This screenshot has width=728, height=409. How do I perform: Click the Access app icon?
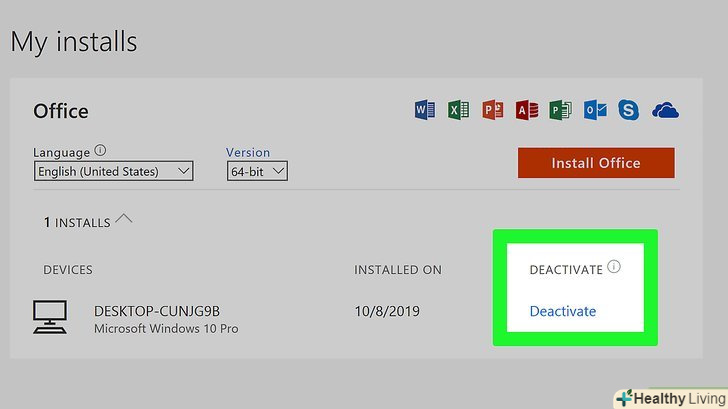pos(527,110)
